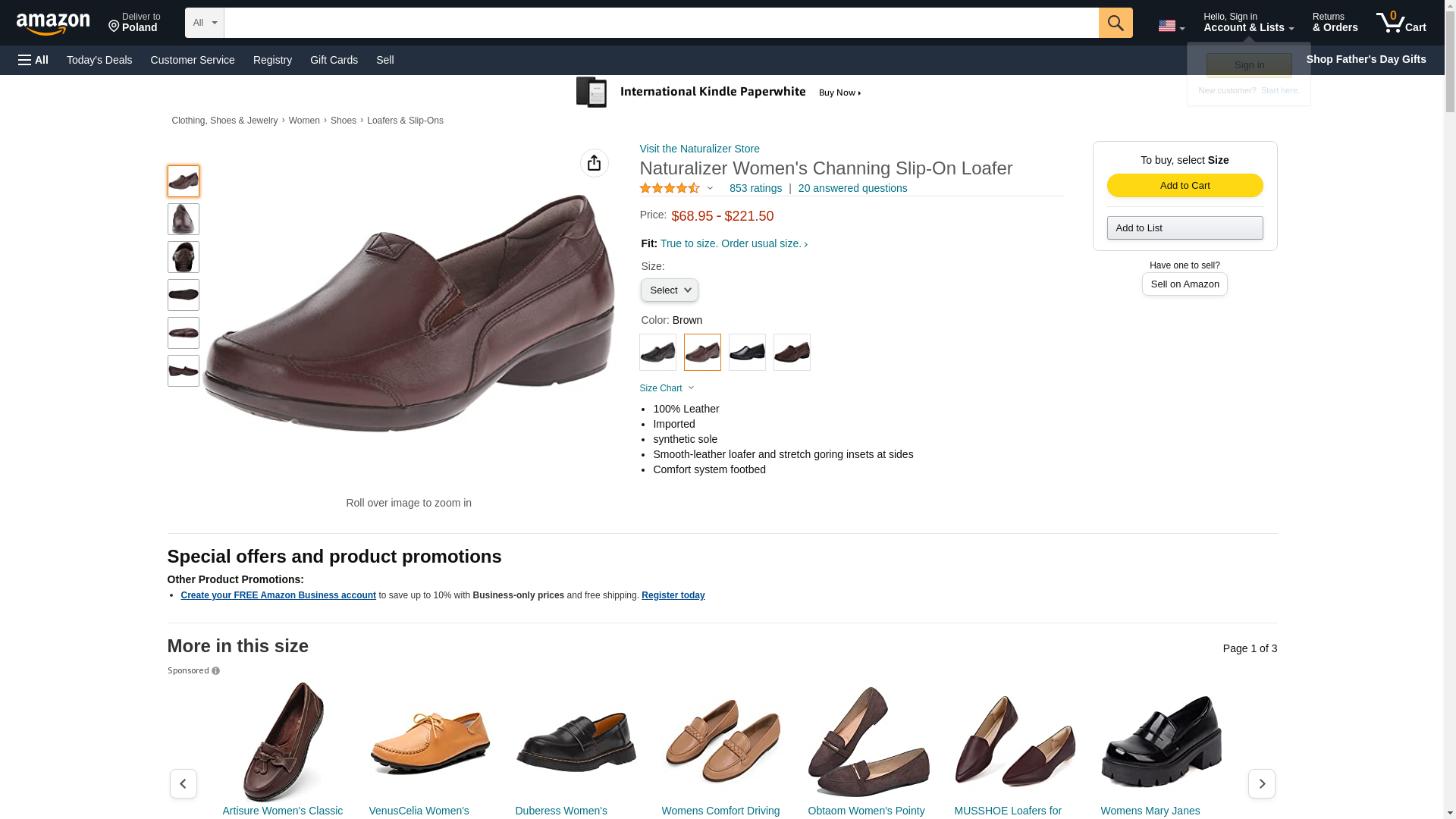Open Today's Deals in the nav bar
1456x819 pixels.
[99, 60]
